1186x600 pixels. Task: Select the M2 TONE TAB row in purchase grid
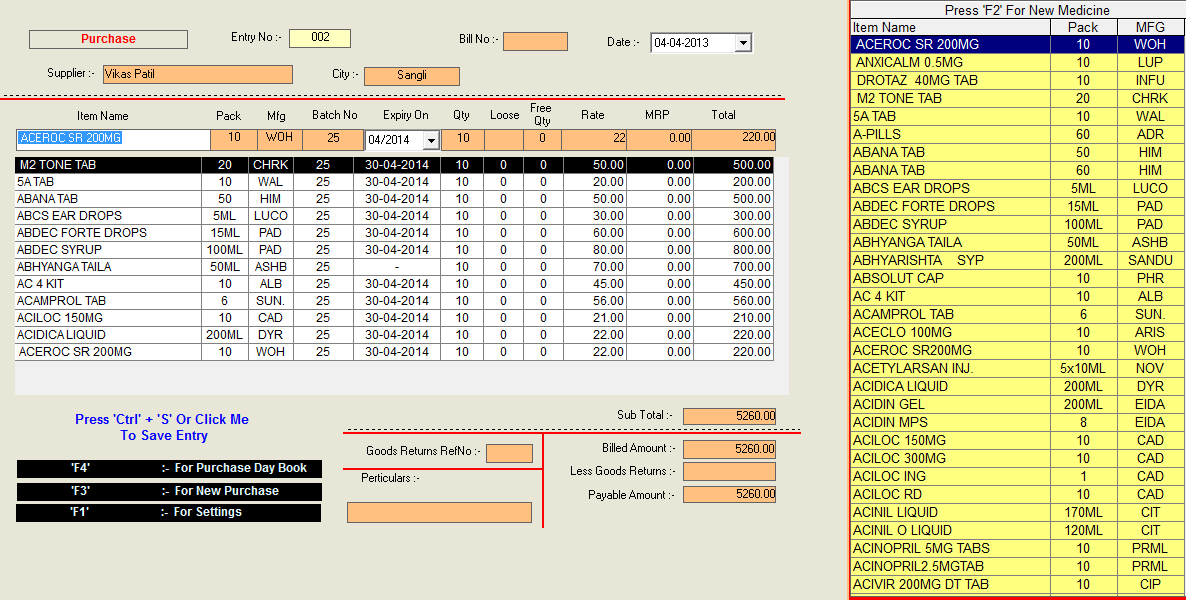tap(394, 165)
